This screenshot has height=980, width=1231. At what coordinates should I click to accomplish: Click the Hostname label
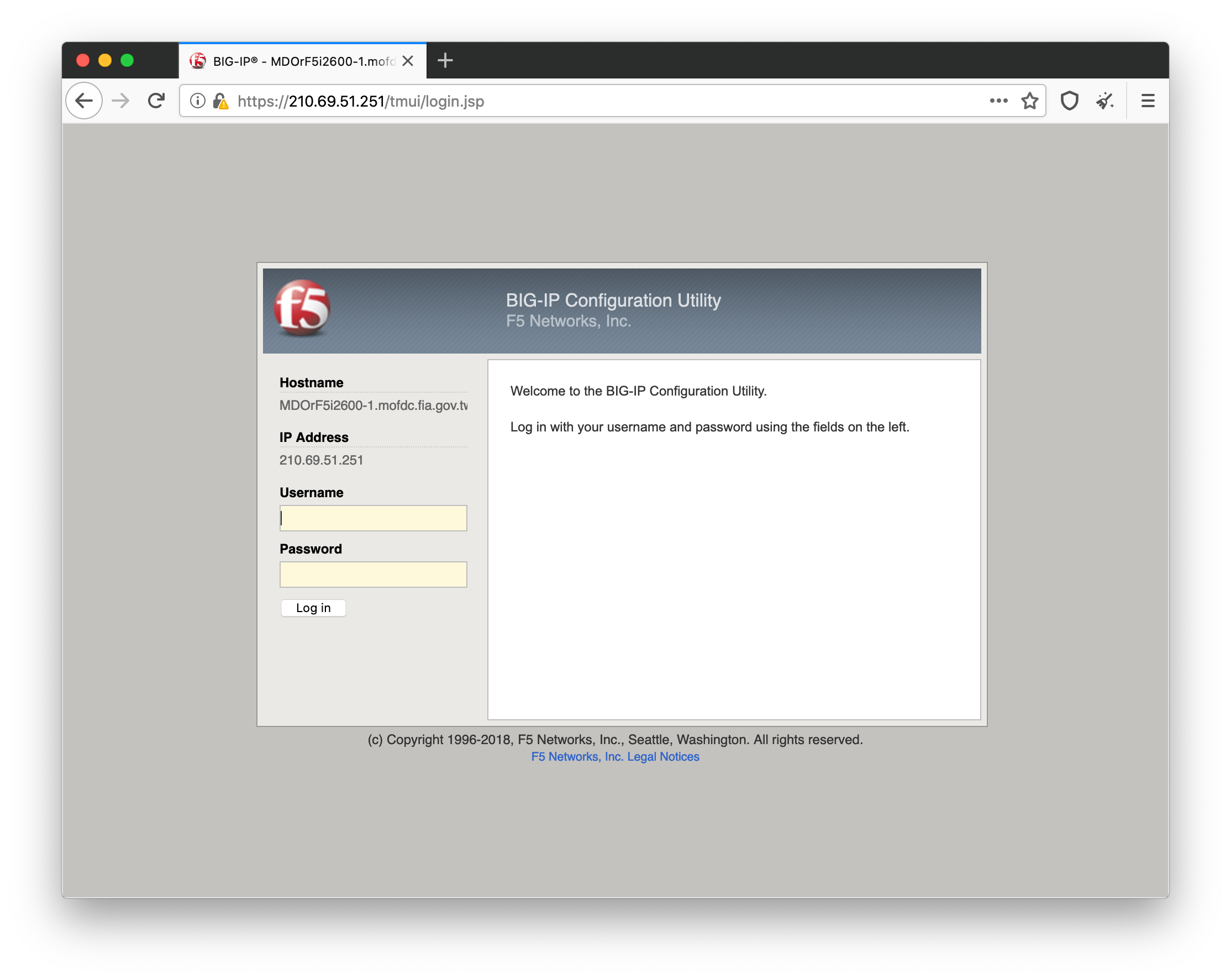click(x=311, y=382)
